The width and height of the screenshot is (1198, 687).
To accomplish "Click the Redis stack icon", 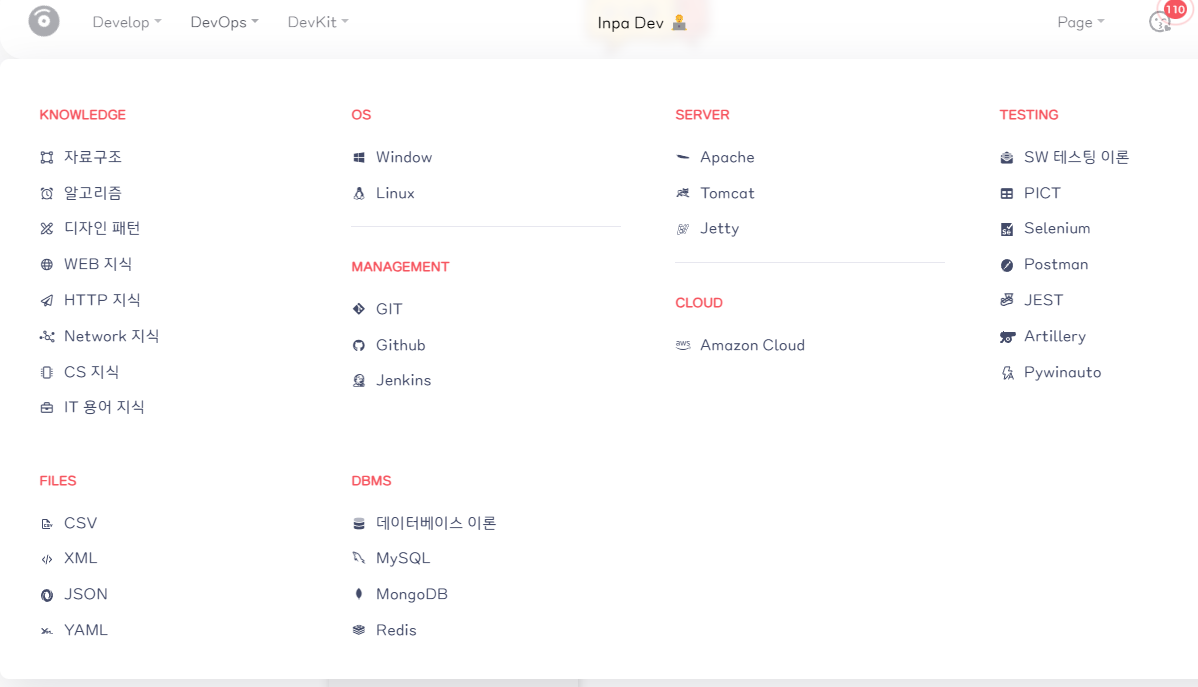I will point(359,630).
